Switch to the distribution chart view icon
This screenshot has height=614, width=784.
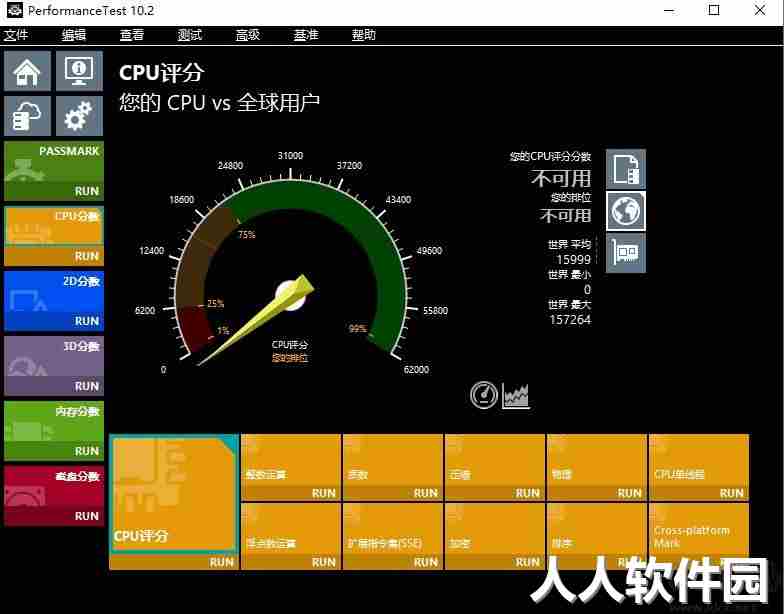[516, 396]
